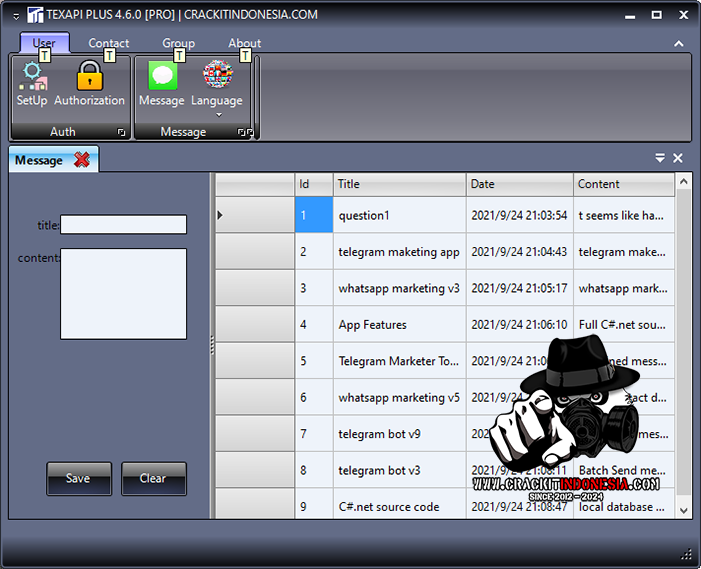The height and width of the screenshot is (569, 701).
Task: Click the Auth group dialog launcher icon
Action: pos(122,132)
